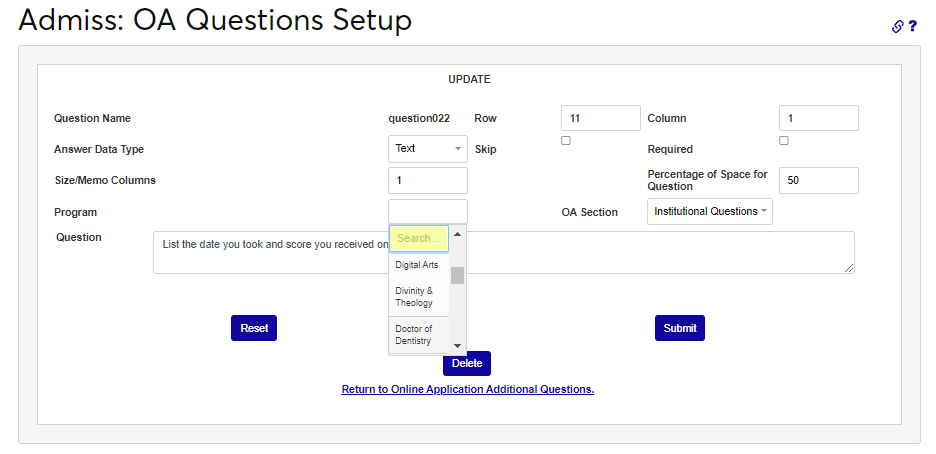Click the Question Name label

93,118
